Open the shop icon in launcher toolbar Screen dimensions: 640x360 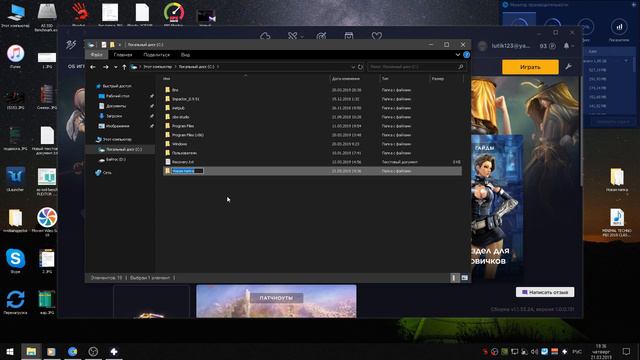[x=349, y=36]
